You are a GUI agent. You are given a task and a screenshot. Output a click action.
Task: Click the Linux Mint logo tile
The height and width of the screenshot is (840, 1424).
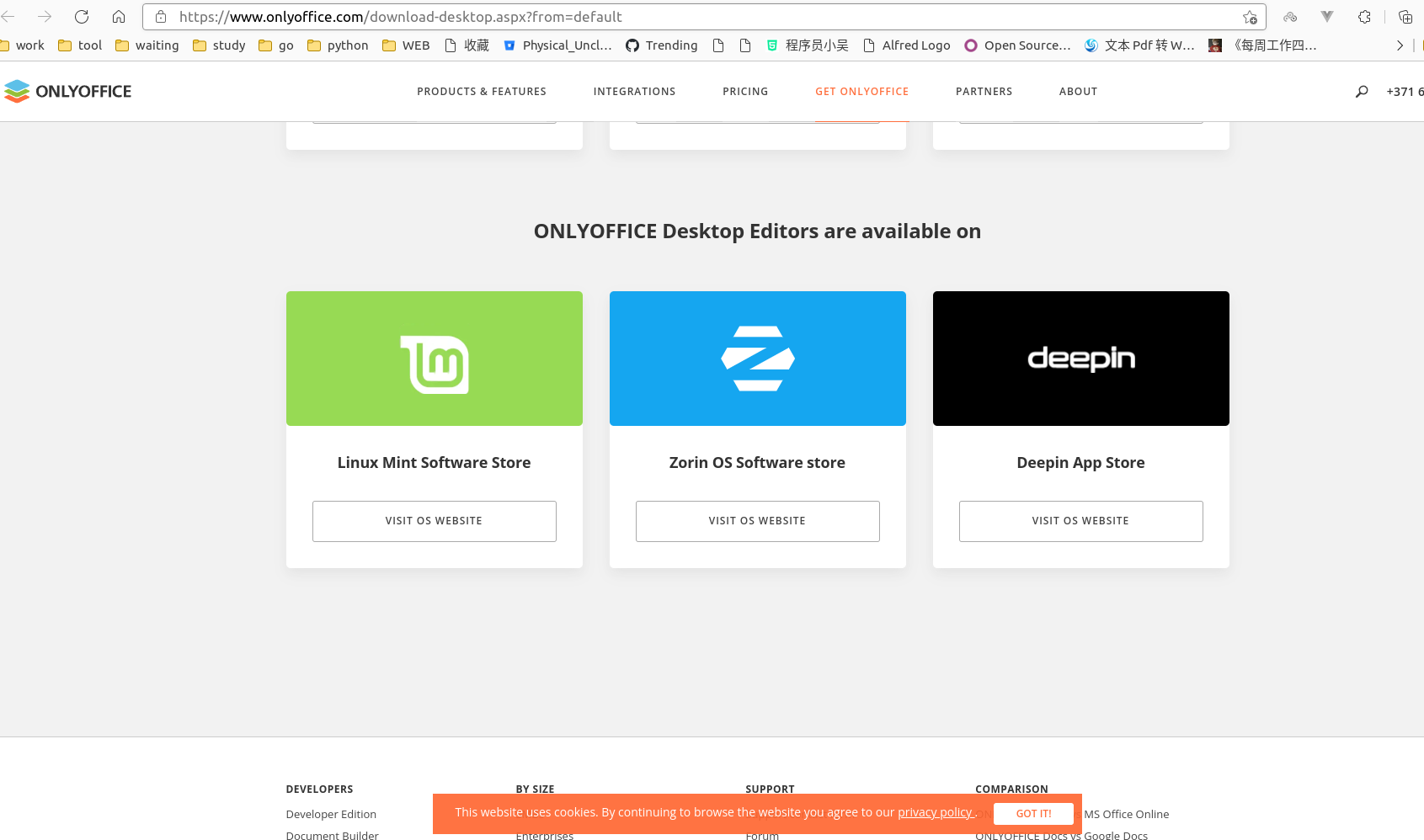(435, 359)
